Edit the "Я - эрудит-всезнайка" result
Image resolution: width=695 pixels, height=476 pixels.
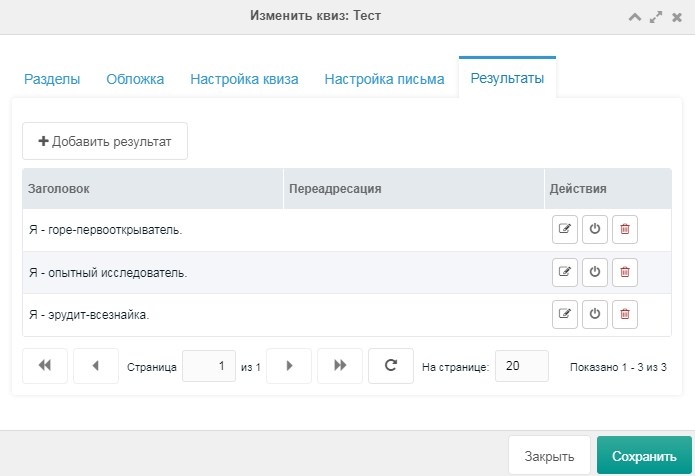pos(565,315)
